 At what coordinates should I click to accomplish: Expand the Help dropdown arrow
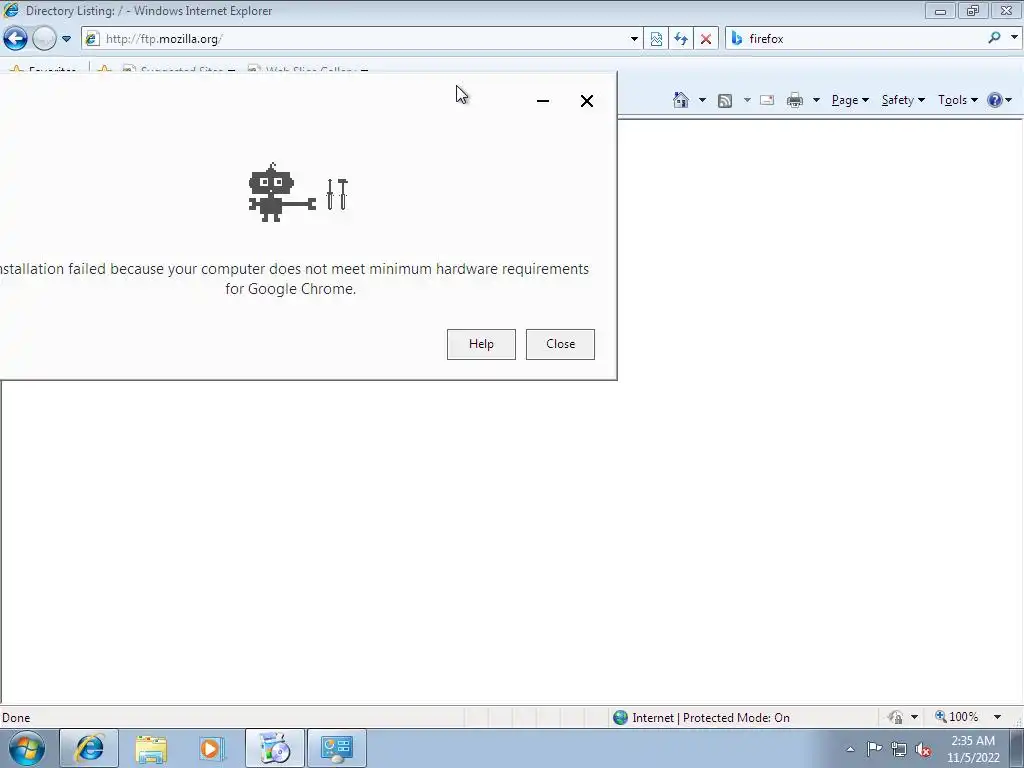tap(1009, 100)
